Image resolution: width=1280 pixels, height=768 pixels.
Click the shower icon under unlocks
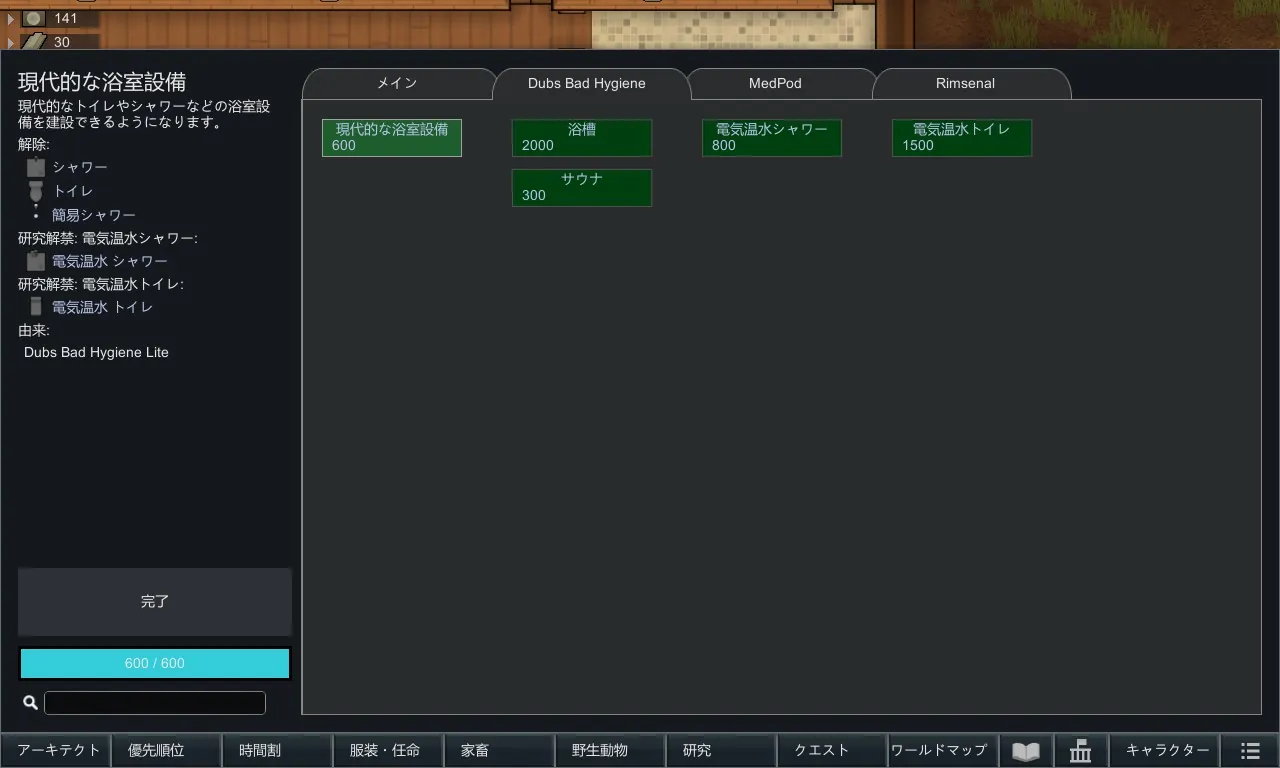[36, 167]
